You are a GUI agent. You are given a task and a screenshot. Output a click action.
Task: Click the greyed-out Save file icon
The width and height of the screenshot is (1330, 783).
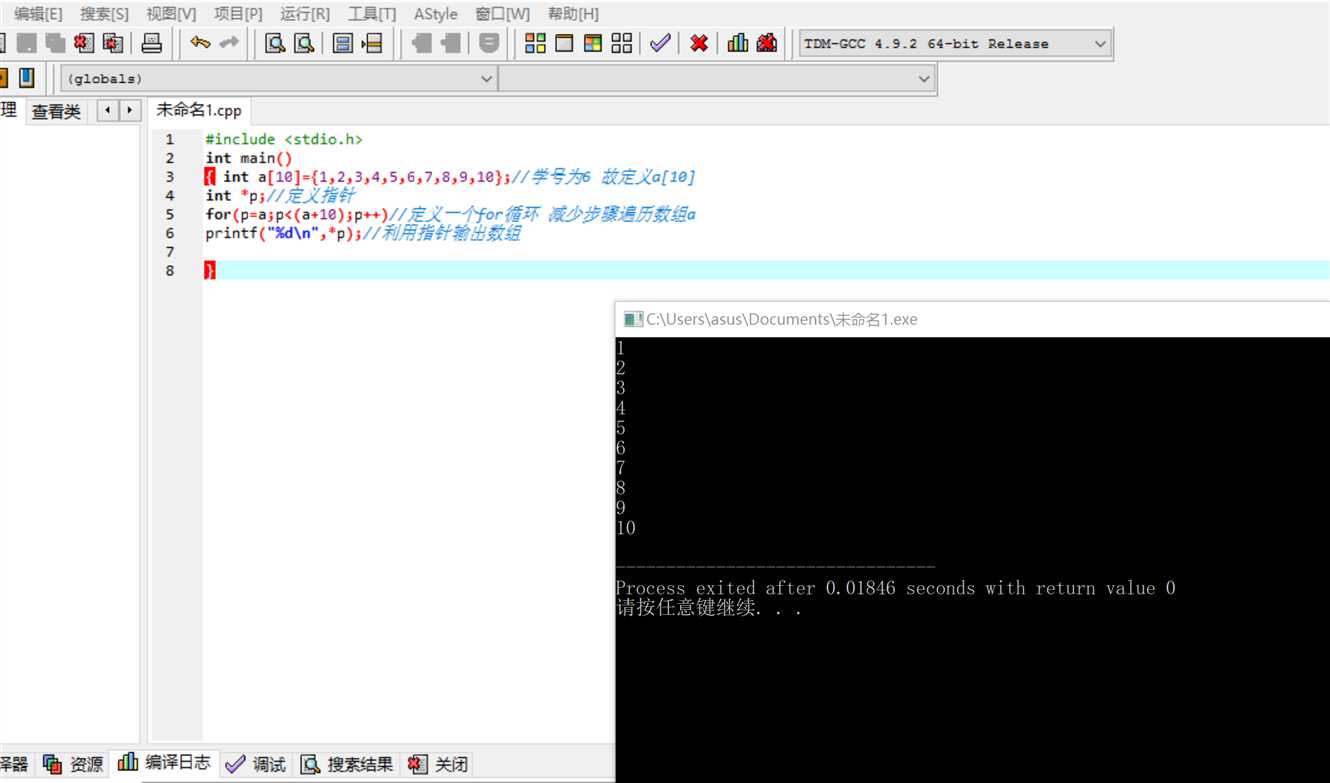tap(27, 43)
